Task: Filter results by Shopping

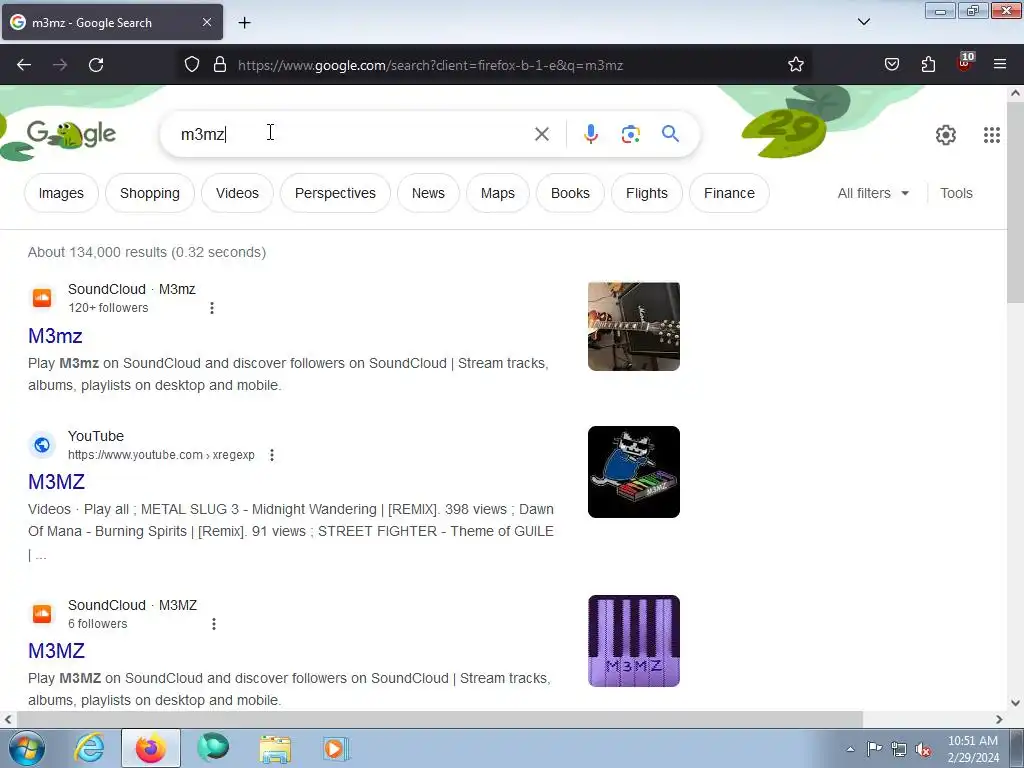Action: point(150,193)
